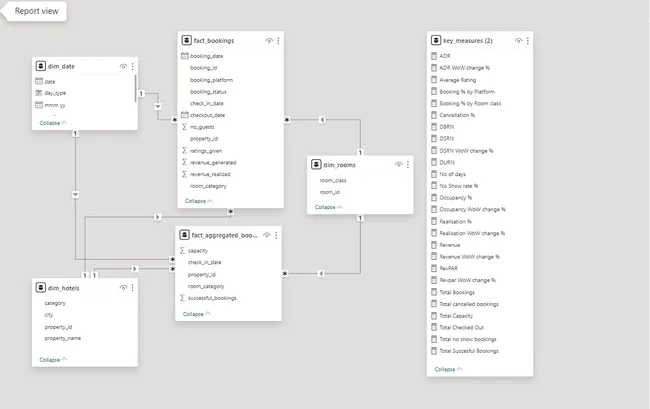Toggle visibility eye of fact_aggregated_bookings table
This screenshot has width=650, height=409.
click(267, 235)
